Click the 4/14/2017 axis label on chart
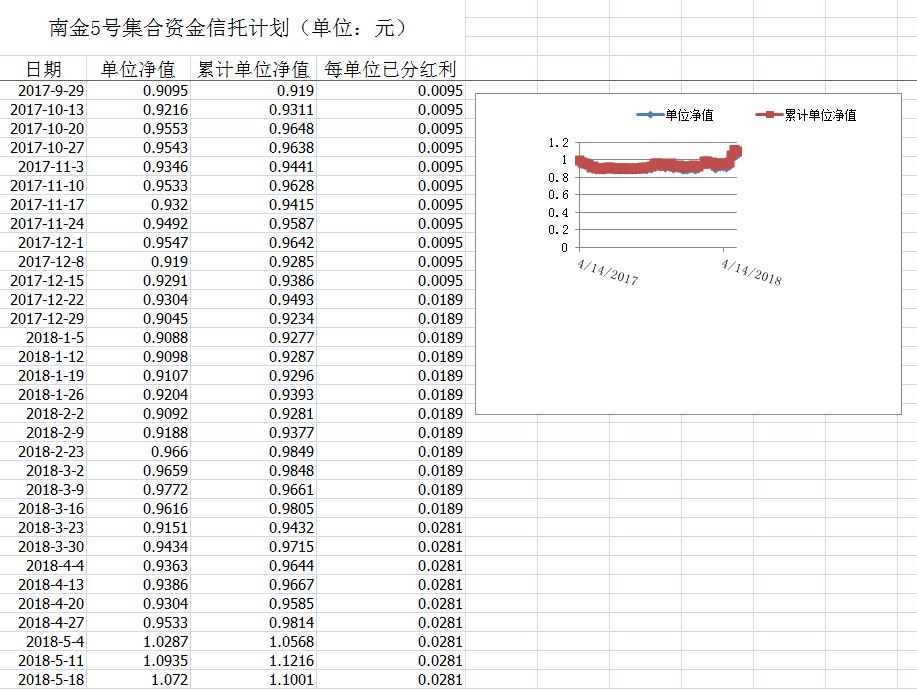Screen dimensions: 917x689 (x=608, y=270)
